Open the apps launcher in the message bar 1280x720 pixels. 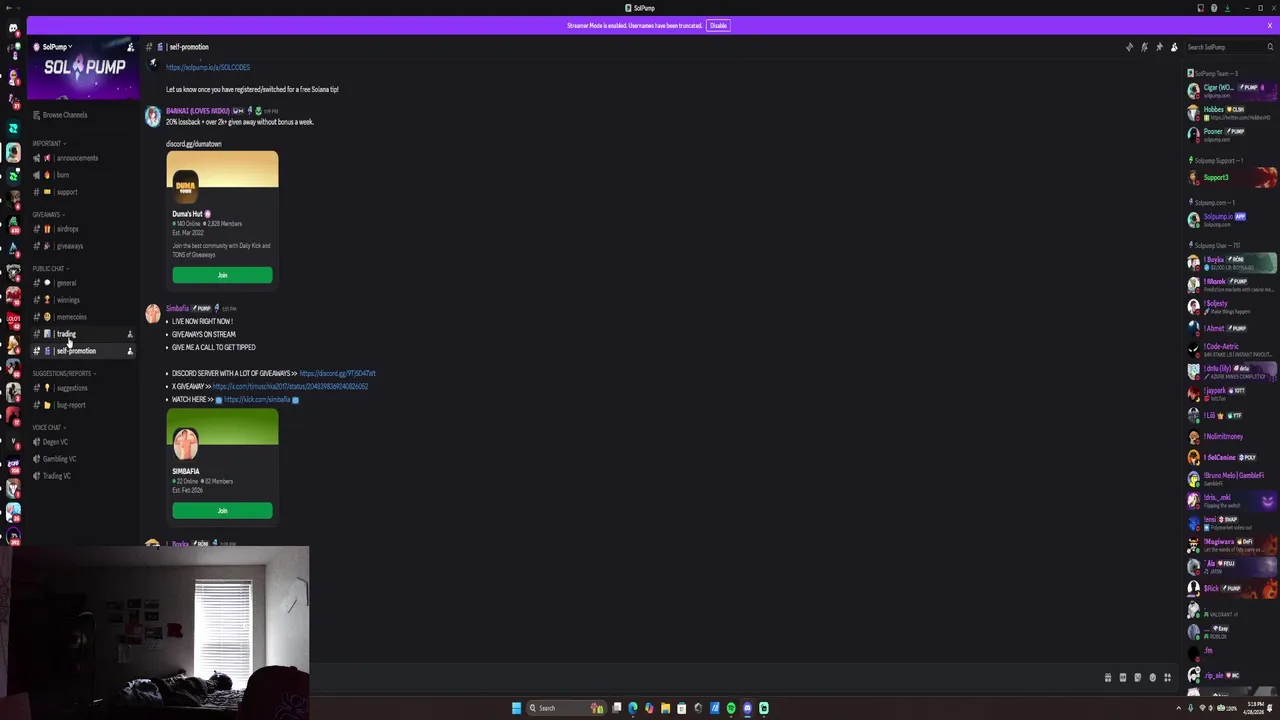coord(1167,678)
